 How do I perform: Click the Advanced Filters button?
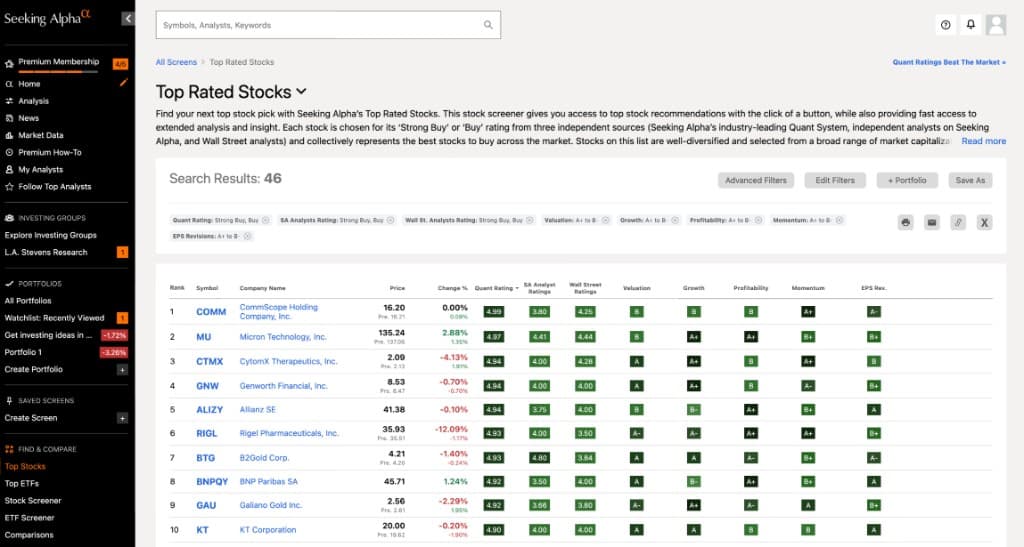point(756,180)
